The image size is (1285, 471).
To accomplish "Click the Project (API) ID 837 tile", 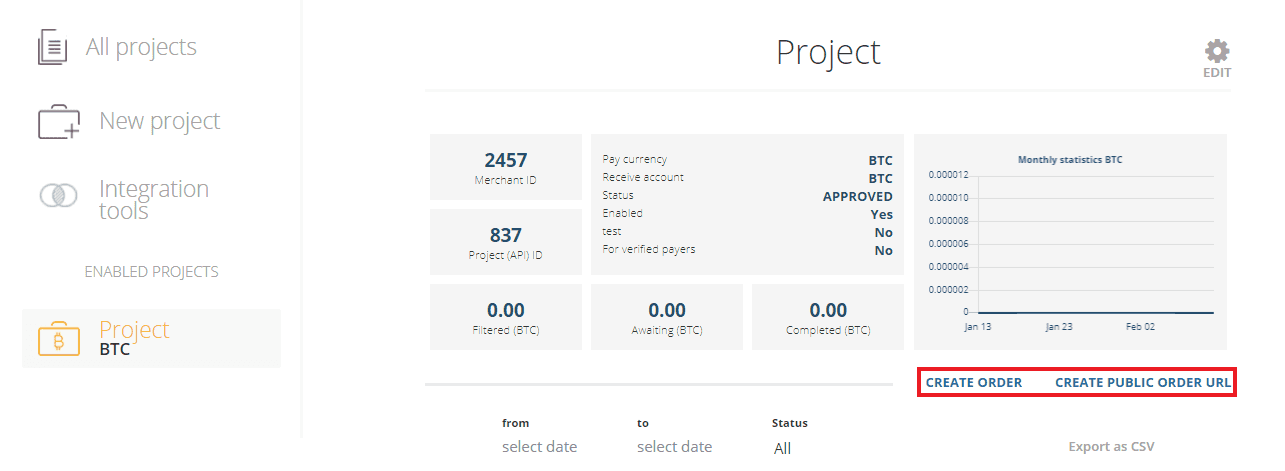I will [x=506, y=242].
